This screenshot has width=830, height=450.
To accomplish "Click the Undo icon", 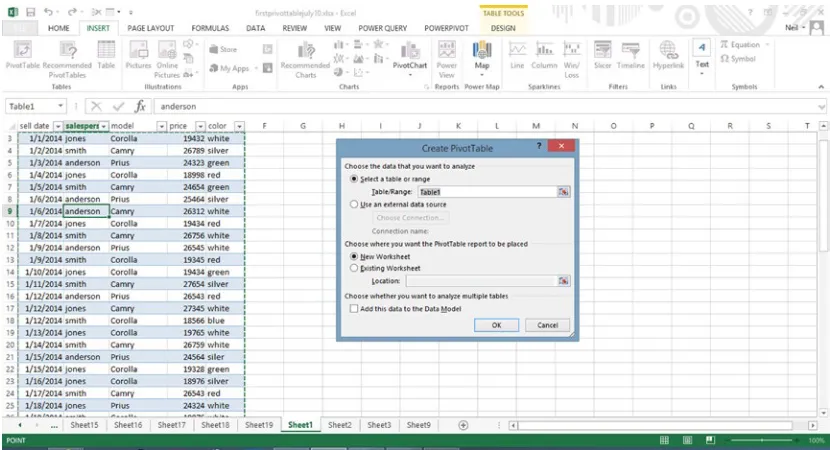I will pos(48,12).
